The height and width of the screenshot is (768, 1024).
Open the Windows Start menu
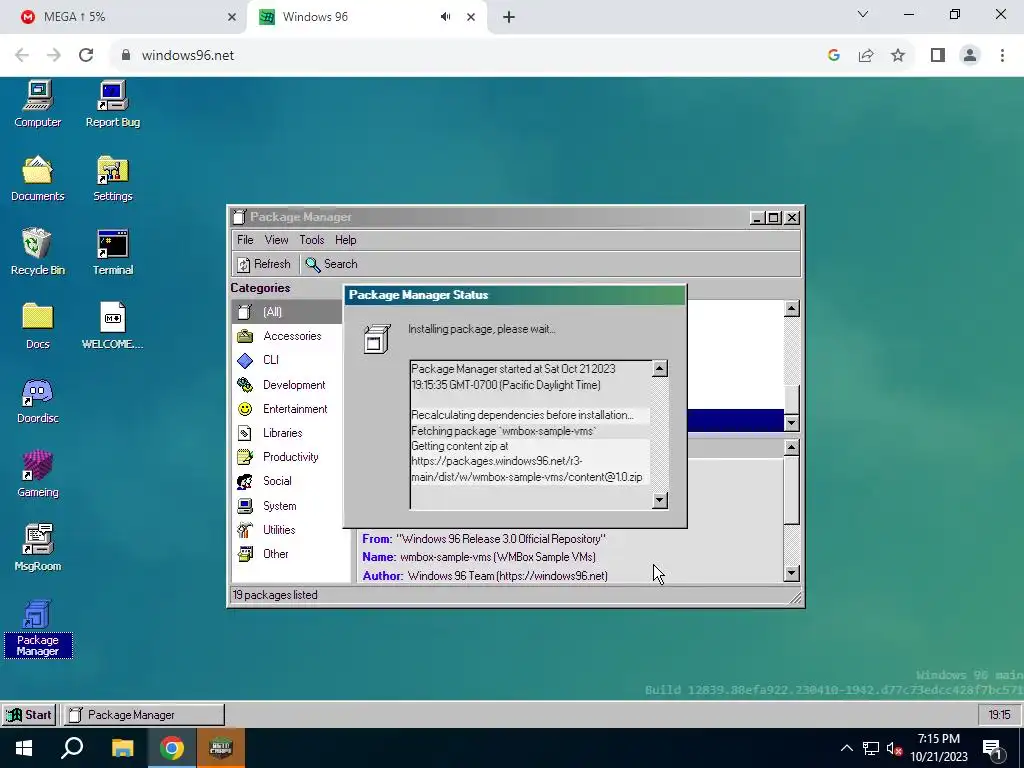[x=24, y=748]
